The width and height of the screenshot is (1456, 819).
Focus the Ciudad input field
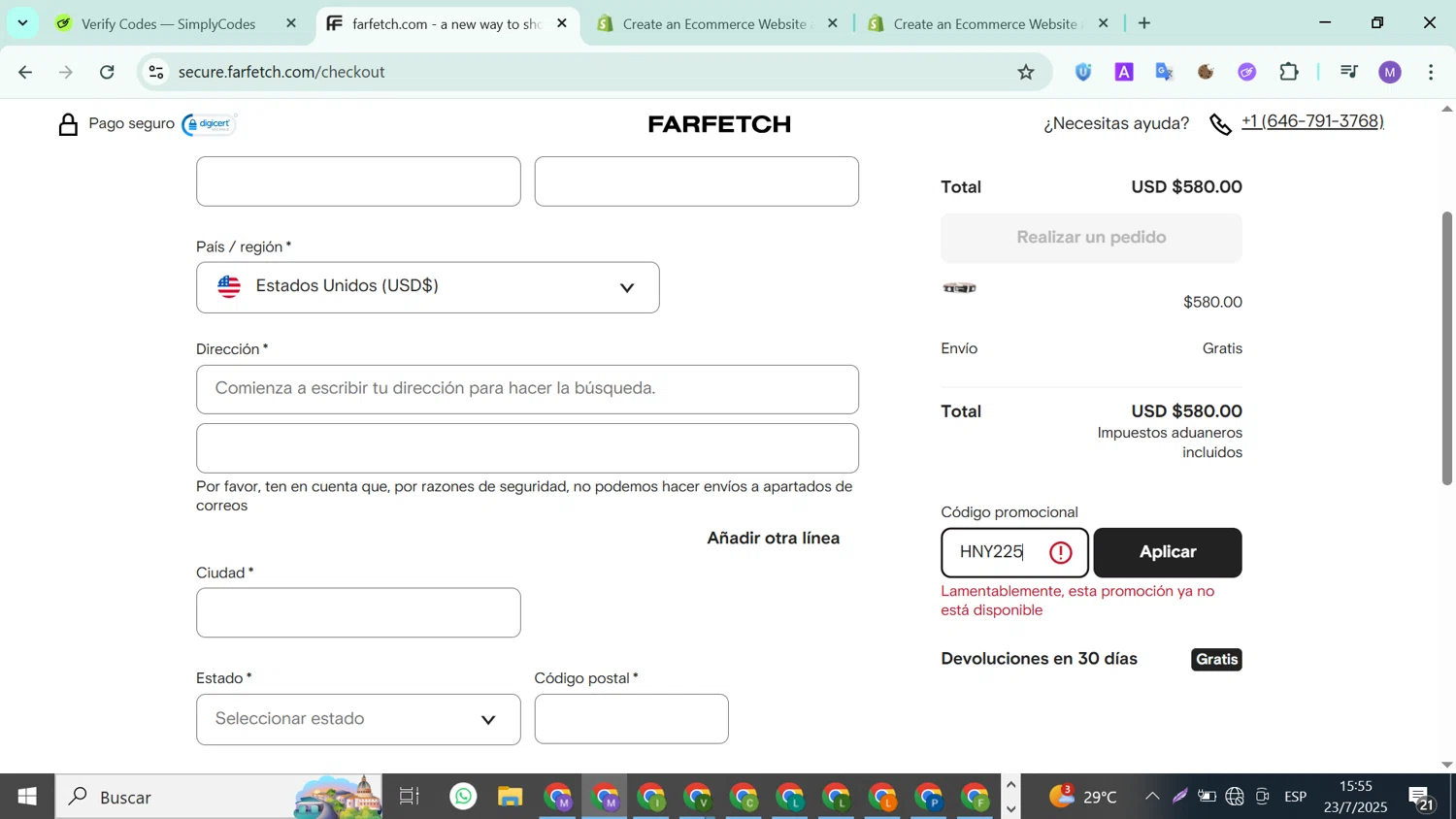coord(358,612)
